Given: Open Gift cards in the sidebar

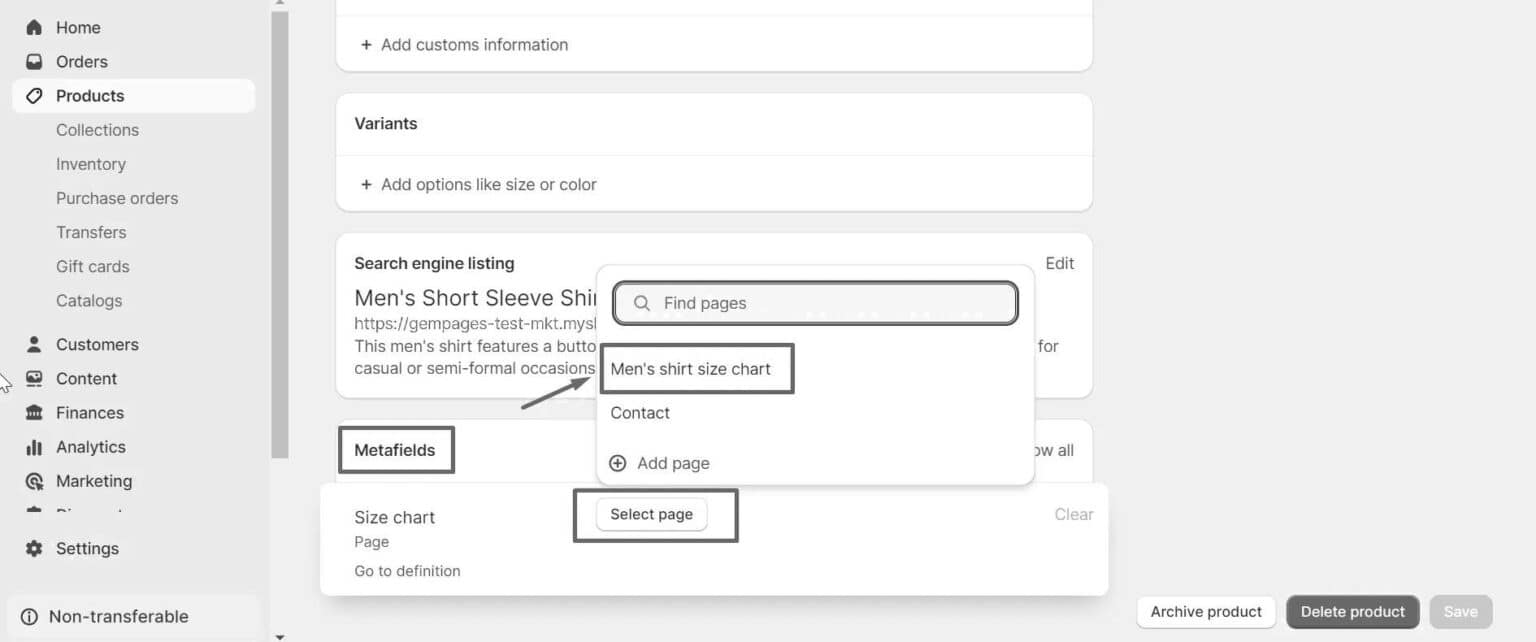Looking at the screenshot, I should 92,266.
